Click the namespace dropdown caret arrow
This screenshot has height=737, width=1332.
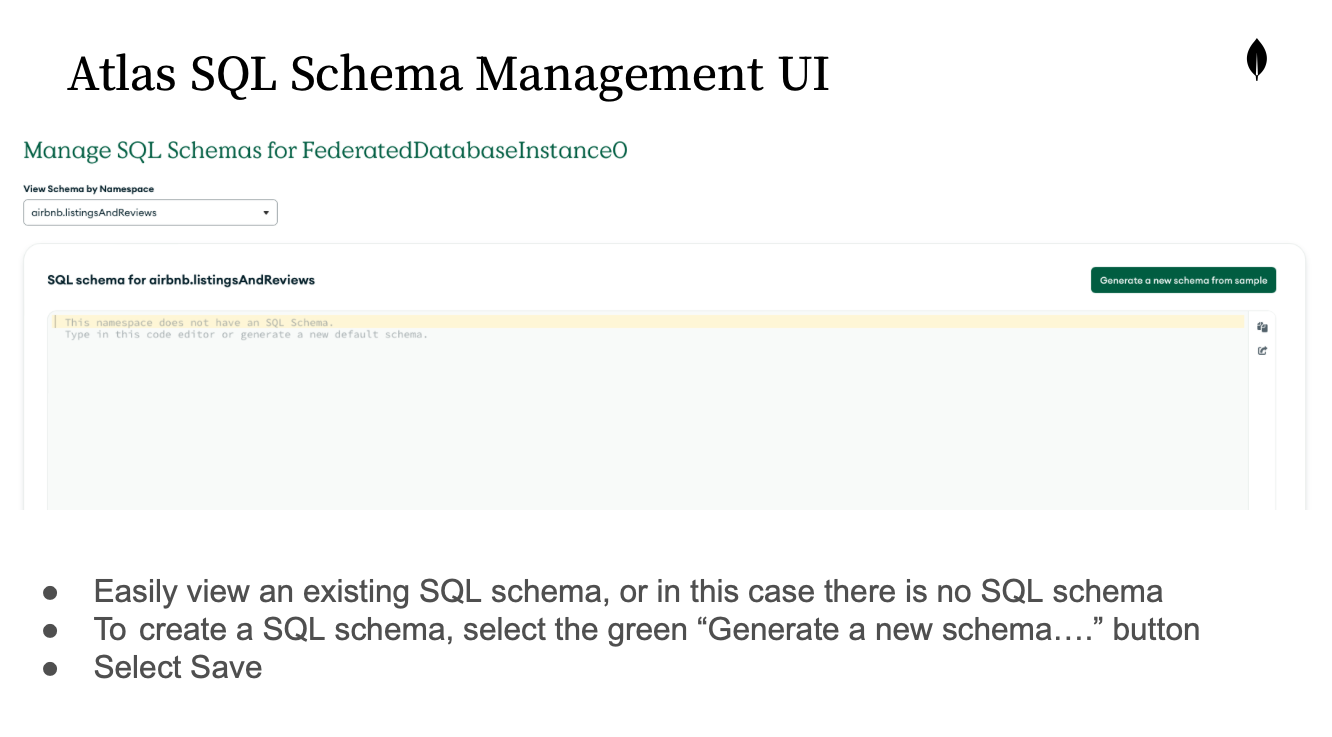coord(266,213)
